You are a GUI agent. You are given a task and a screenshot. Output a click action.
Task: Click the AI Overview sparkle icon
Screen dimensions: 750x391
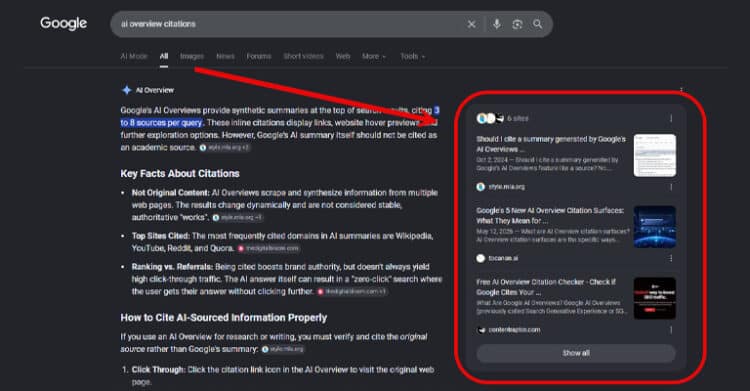(x=126, y=90)
